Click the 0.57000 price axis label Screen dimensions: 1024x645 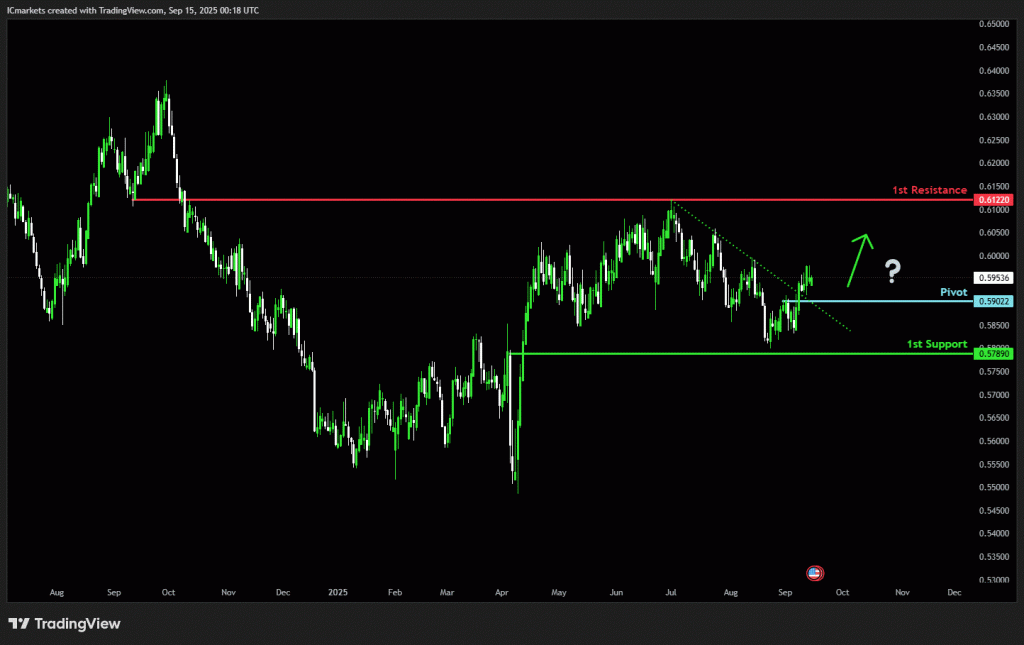(993, 395)
